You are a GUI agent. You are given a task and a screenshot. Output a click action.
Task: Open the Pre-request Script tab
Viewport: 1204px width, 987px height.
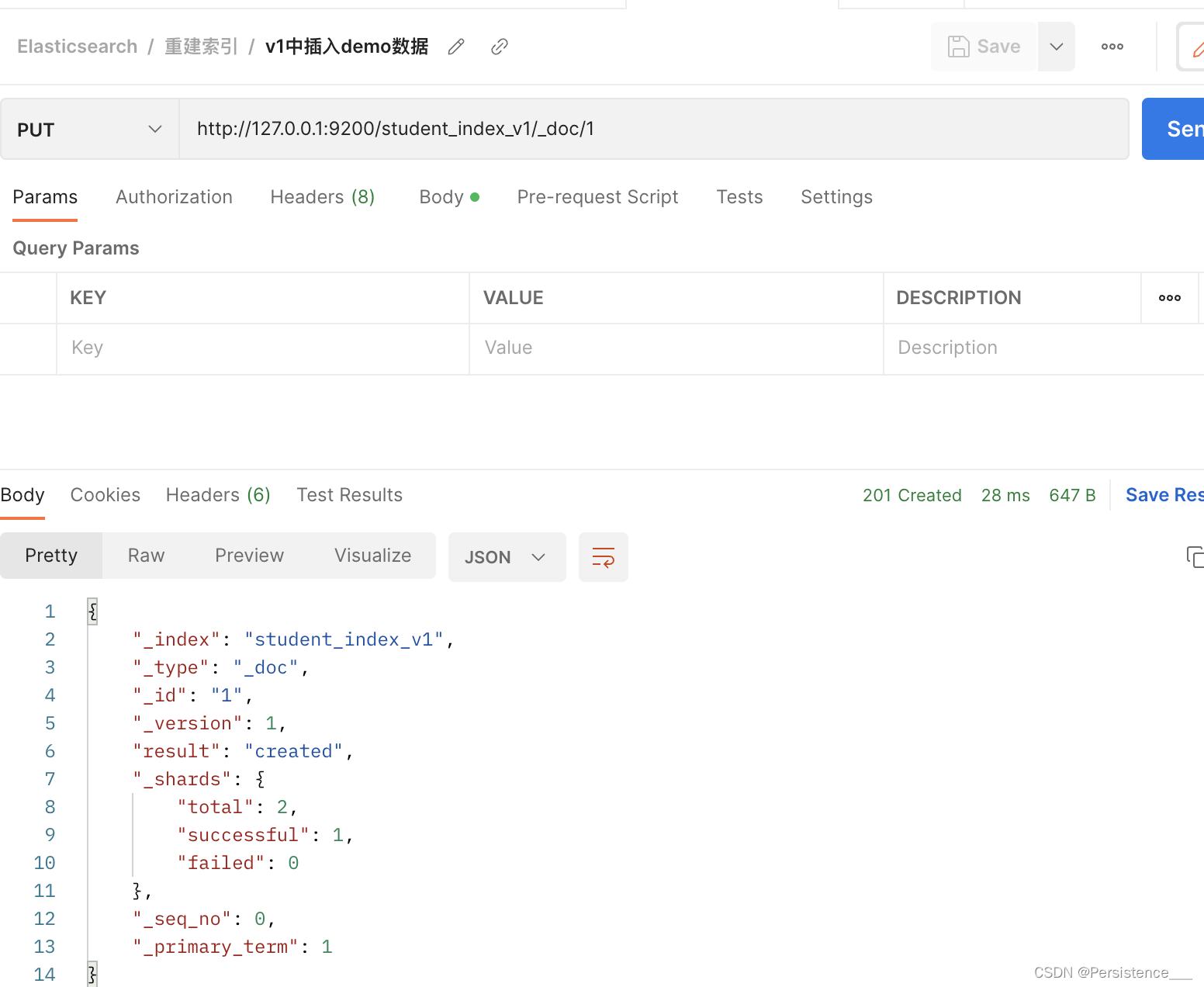597,197
